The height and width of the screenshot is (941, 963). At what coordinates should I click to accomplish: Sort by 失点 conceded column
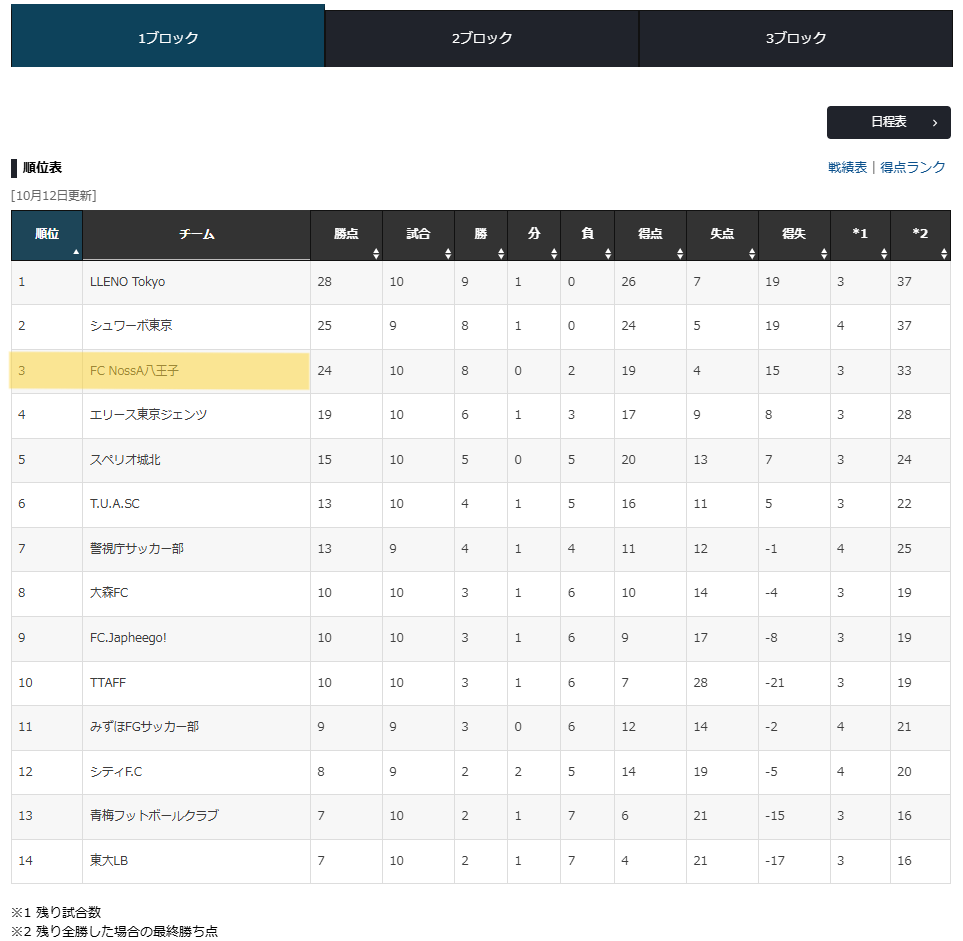[722, 234]
